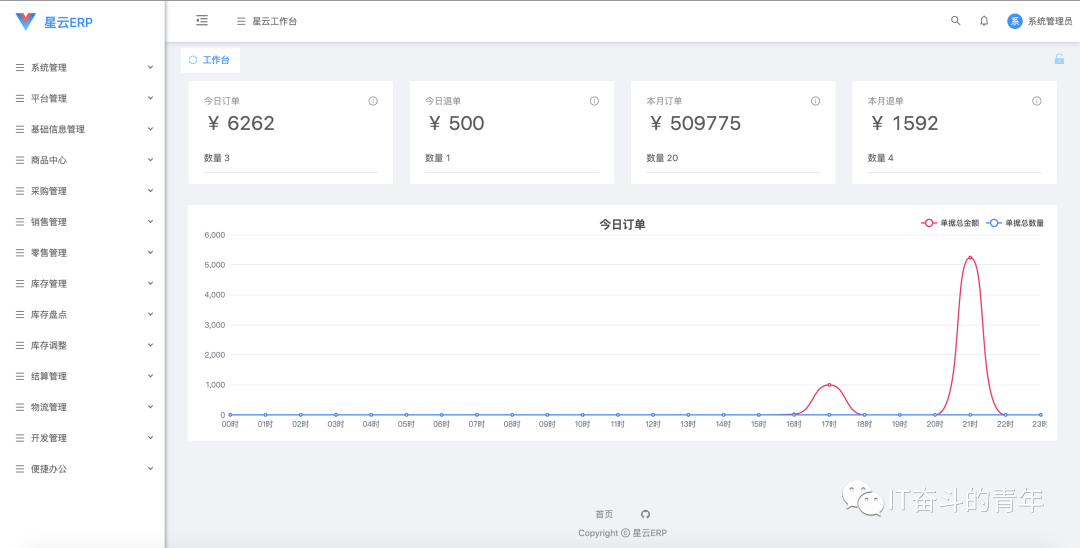
Task: Click list icon next to 商品中心
Action: pos(20,160)
